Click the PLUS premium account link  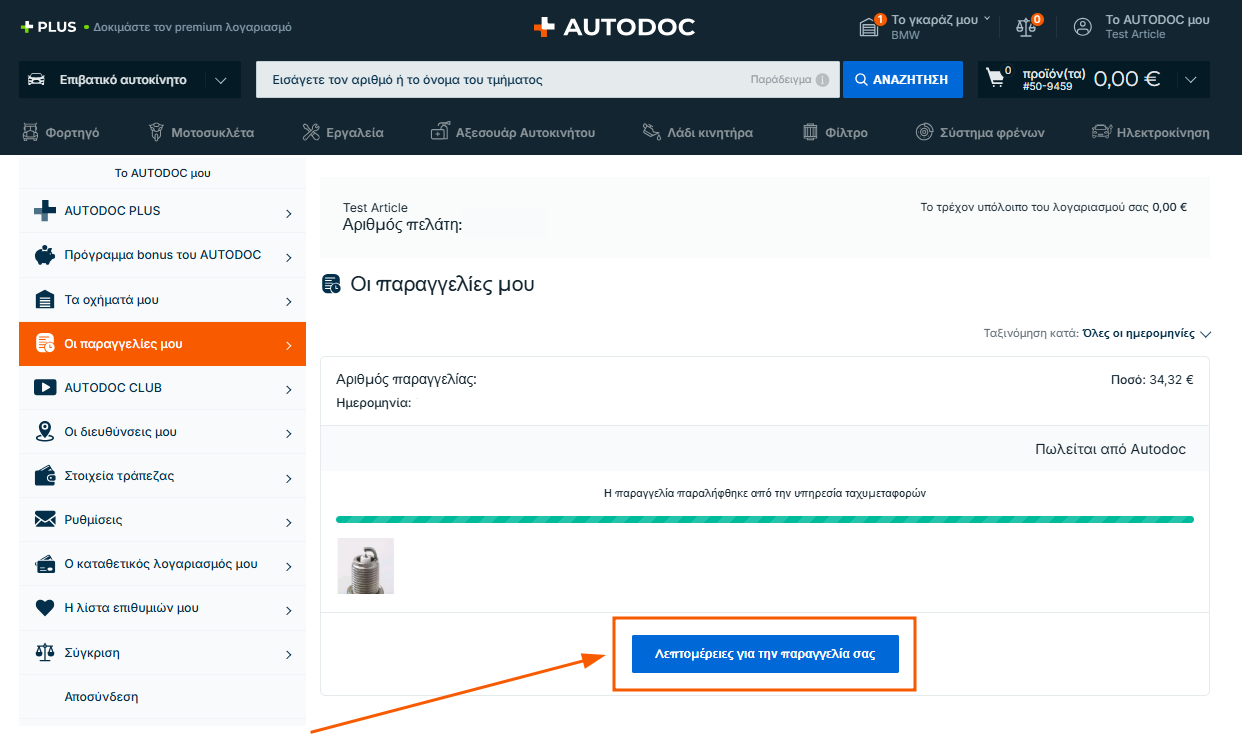(x=156, y=27)
